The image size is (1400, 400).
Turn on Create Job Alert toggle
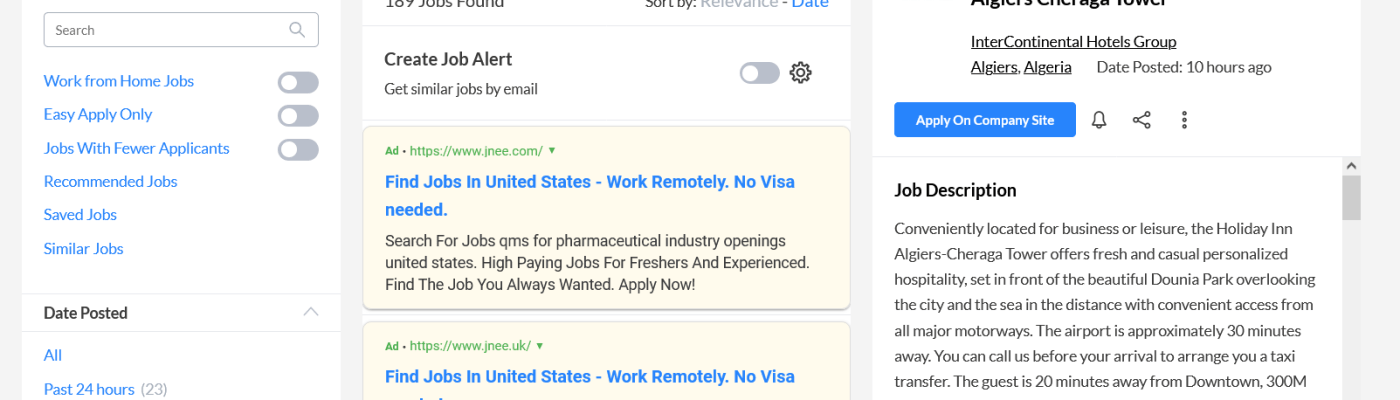[x=759, y=73]
